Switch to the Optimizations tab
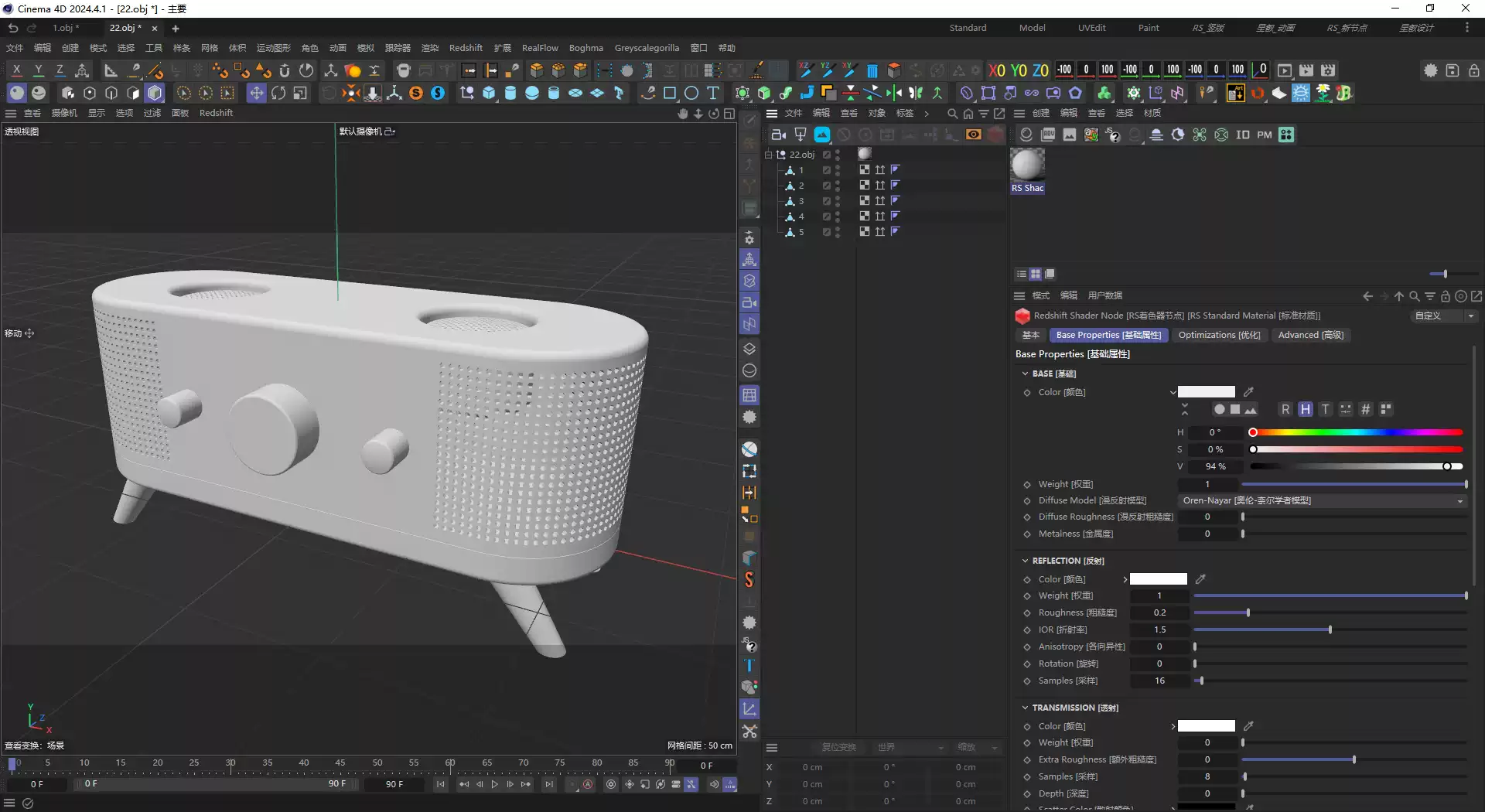 (x=1219, y=335)
